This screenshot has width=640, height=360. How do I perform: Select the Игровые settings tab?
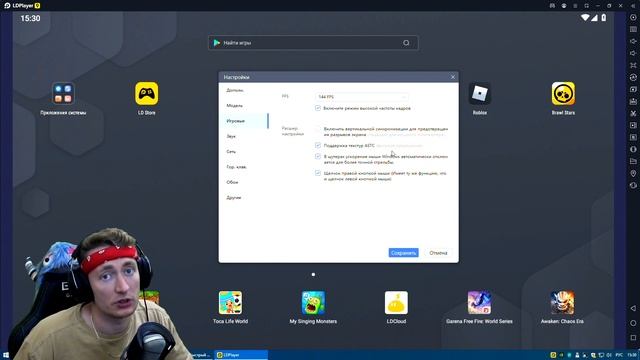pos(244,121)
